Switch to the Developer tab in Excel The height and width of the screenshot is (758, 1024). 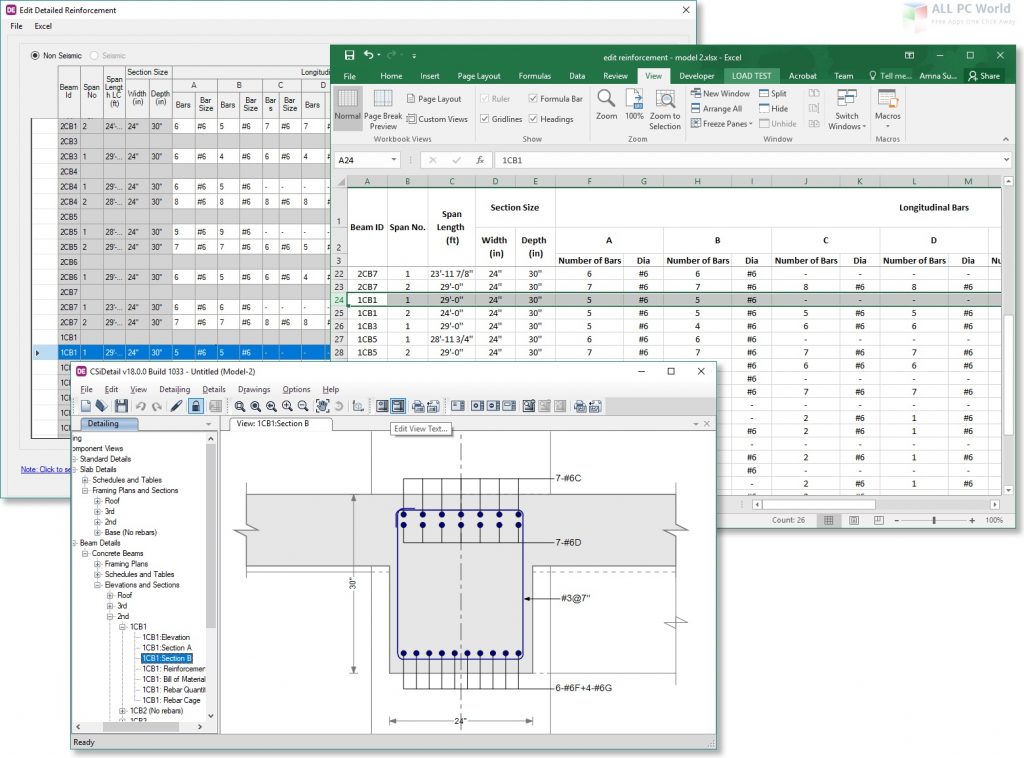click(697, 76)
